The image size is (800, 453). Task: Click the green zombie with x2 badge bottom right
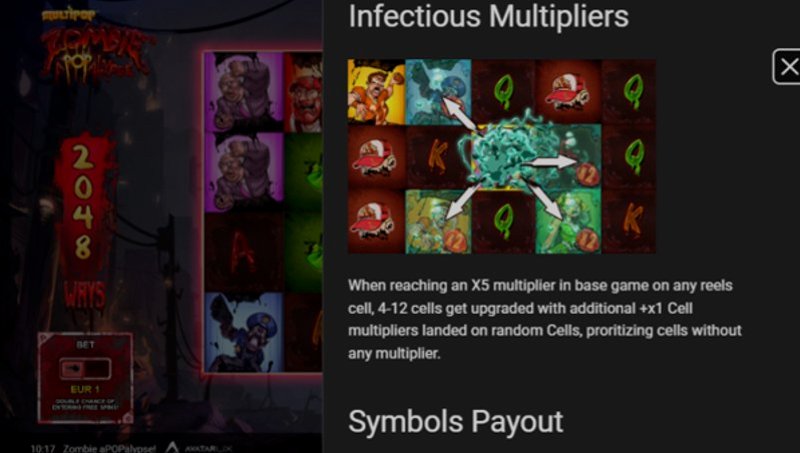568,221
